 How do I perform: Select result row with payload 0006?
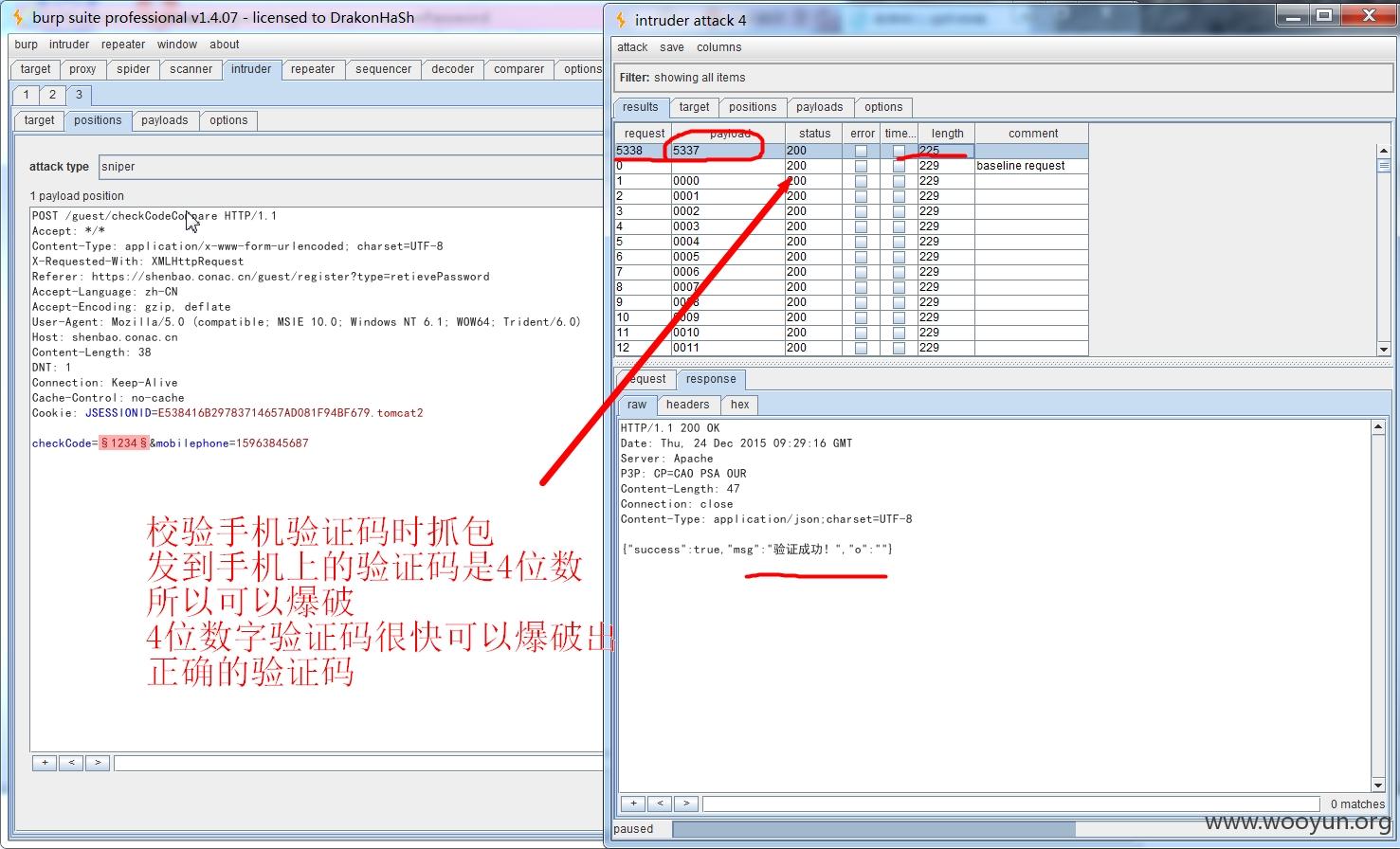[x=851, y=272]
